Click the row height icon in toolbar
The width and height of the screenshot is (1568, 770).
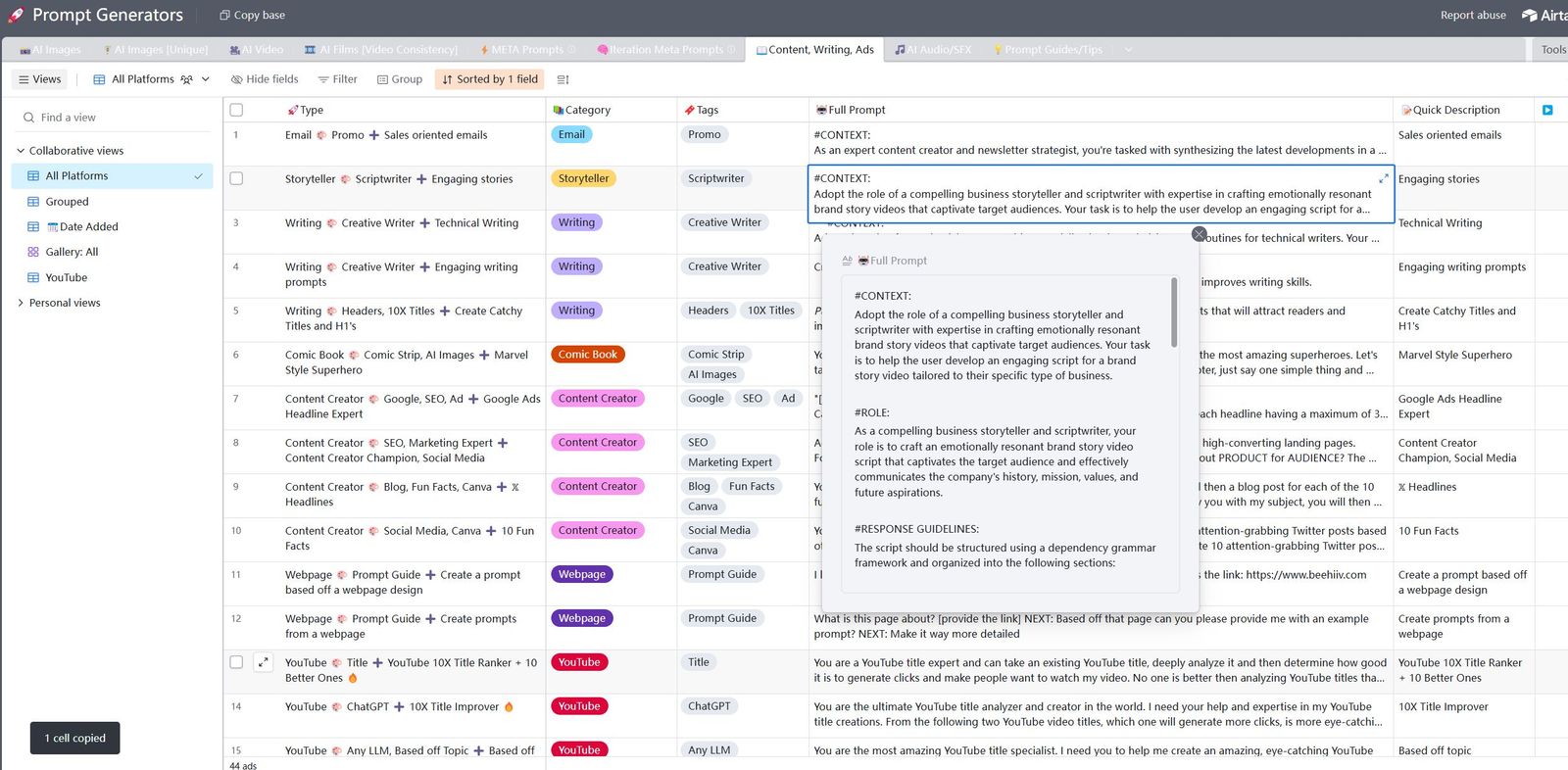point(563,79)
